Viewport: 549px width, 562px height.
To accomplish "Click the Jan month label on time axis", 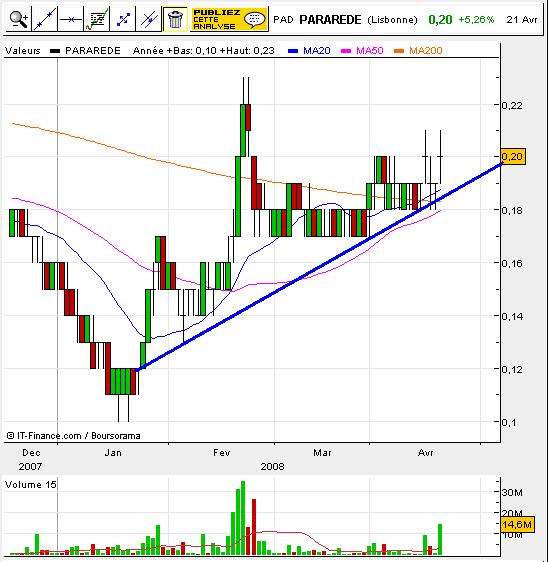I will [113, 453].
